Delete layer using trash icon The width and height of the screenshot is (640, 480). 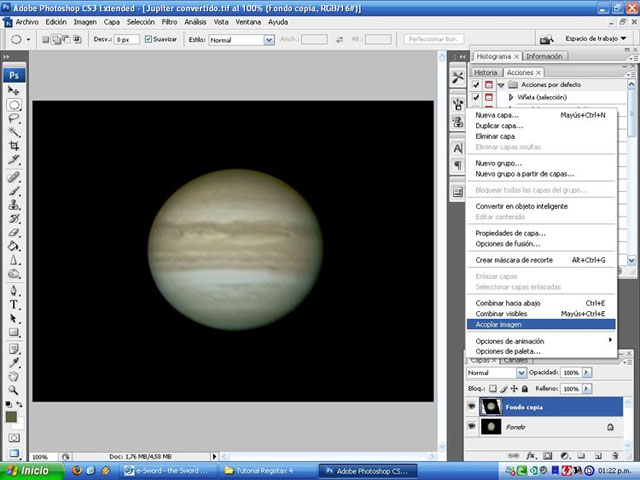tap(615, 456)
